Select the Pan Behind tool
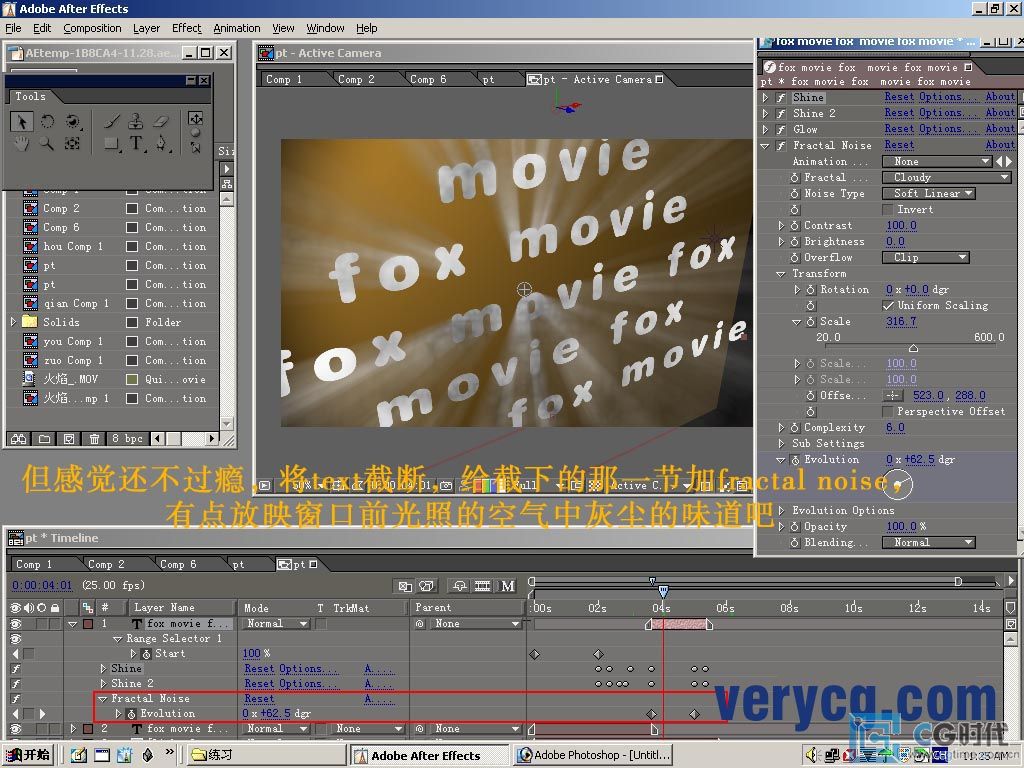1024x768 pixels. [x=72, y=143]
